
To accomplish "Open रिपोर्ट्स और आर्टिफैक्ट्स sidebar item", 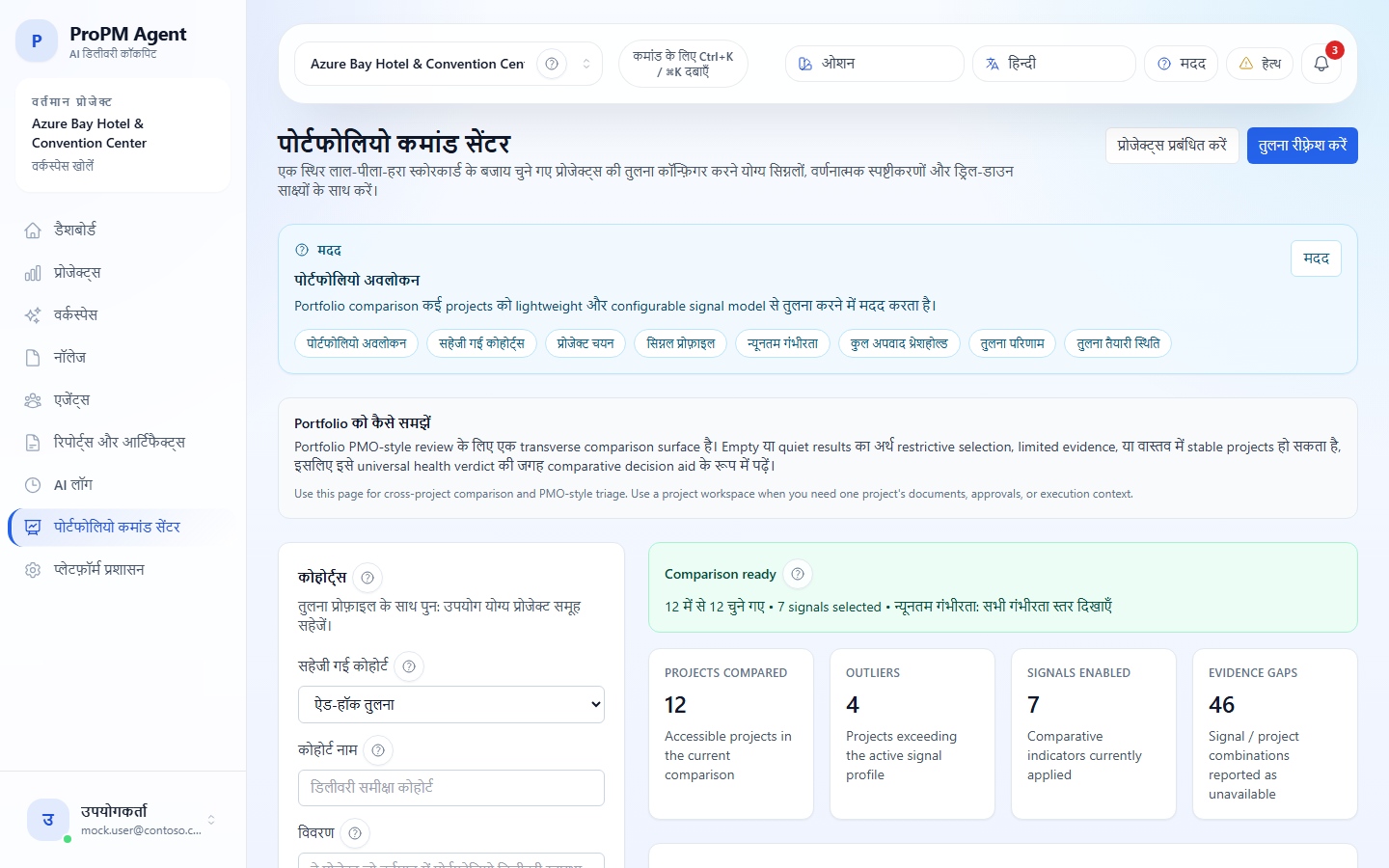I will (119, 442).
